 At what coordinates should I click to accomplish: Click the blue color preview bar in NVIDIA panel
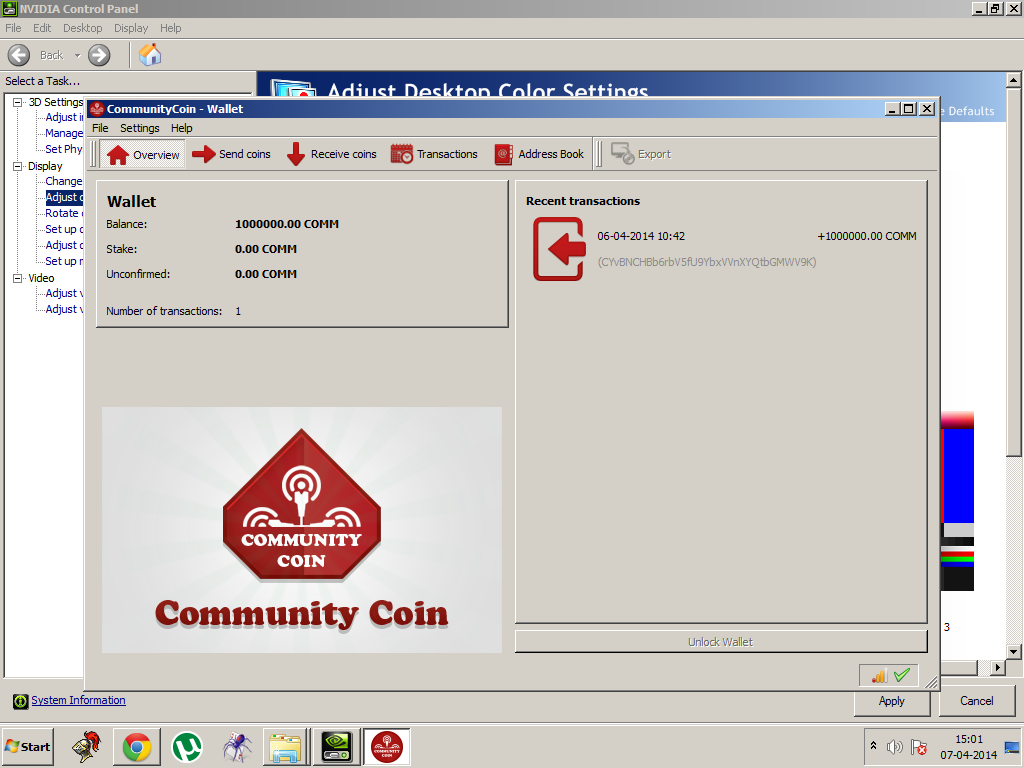959,475
